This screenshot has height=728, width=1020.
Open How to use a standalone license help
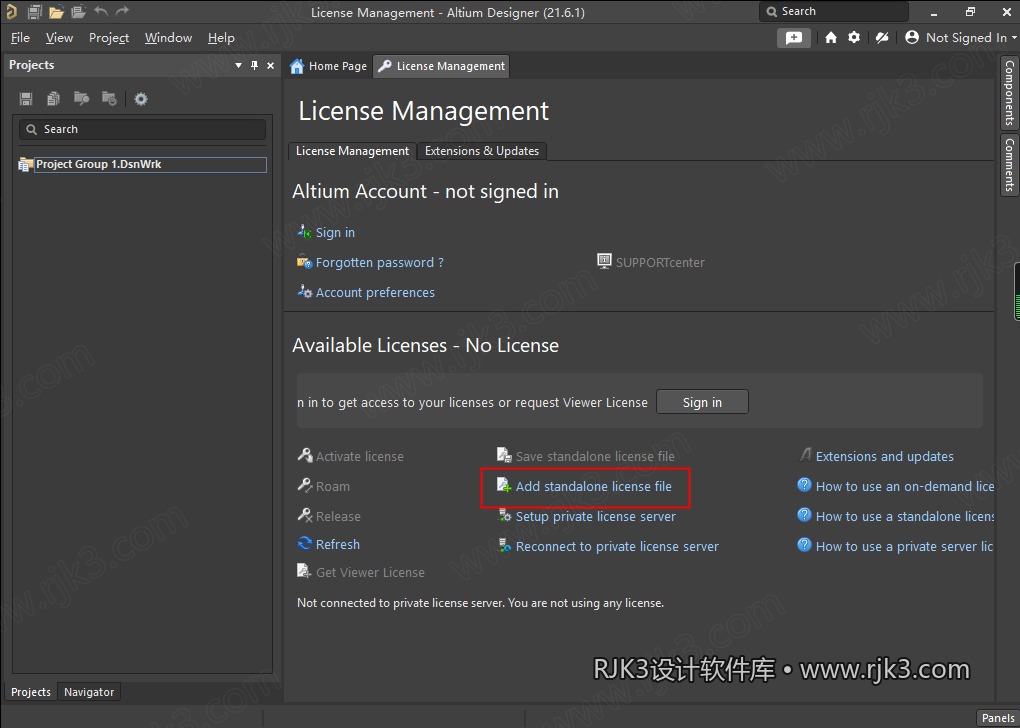[x=904, y=517]
